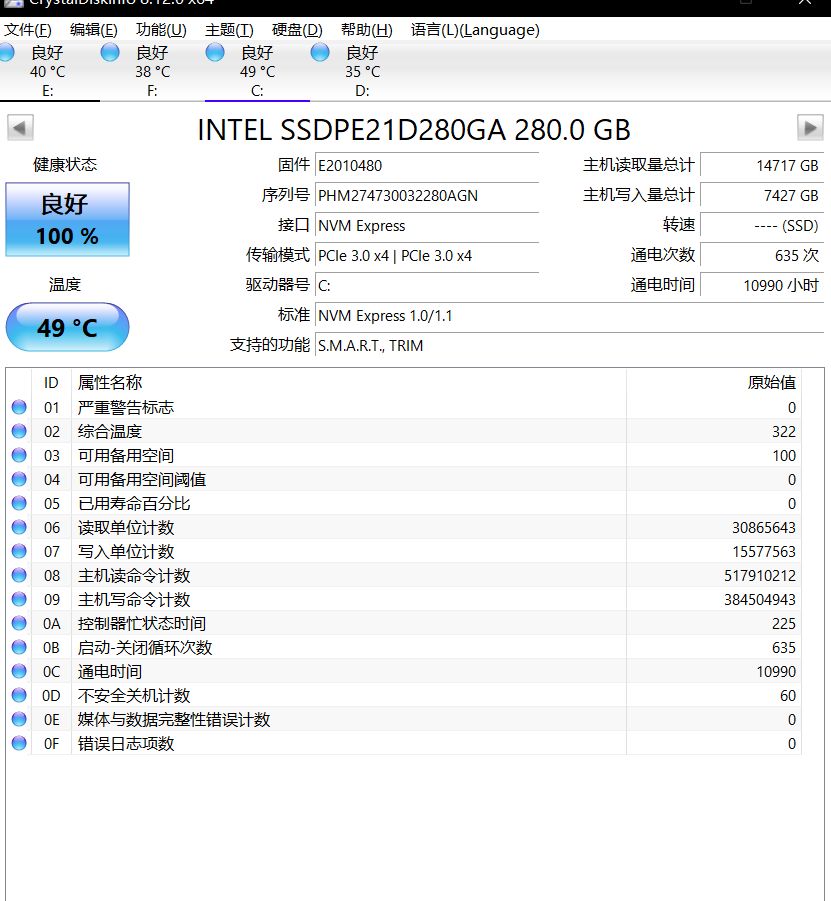Click the right arrow to view next drive
Viewport: 831px width, 901px height.
[x=812, y=126]
